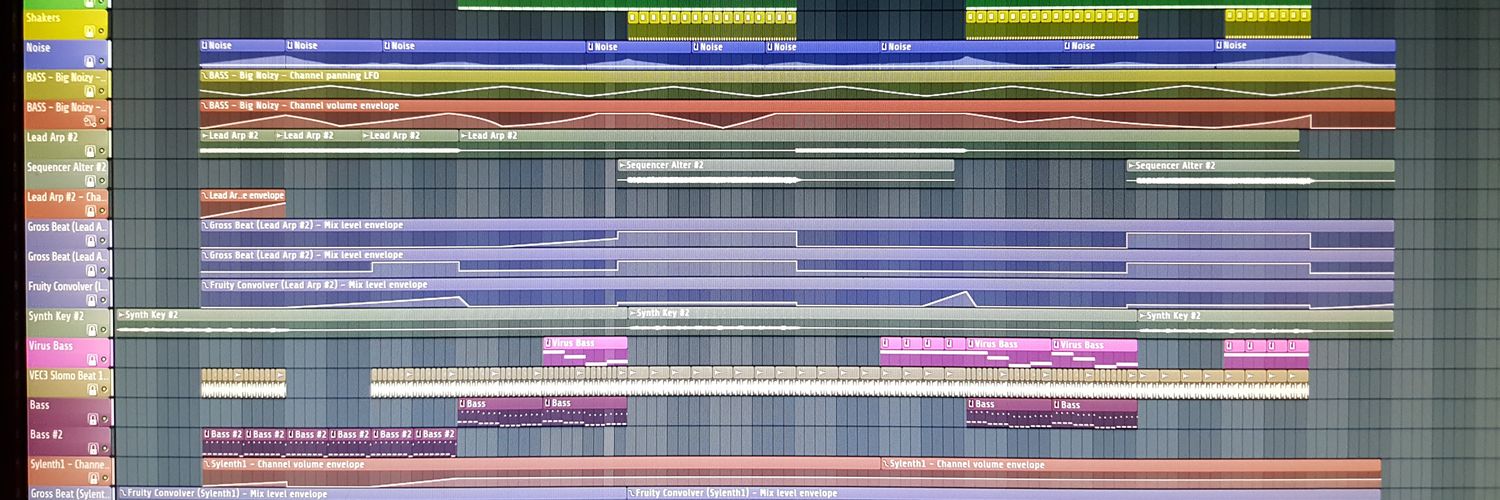Toggle mute on 'Fruity Convolver (L...' track
The width and height of the screenshot is (1500, 500).
pos(103,300)
